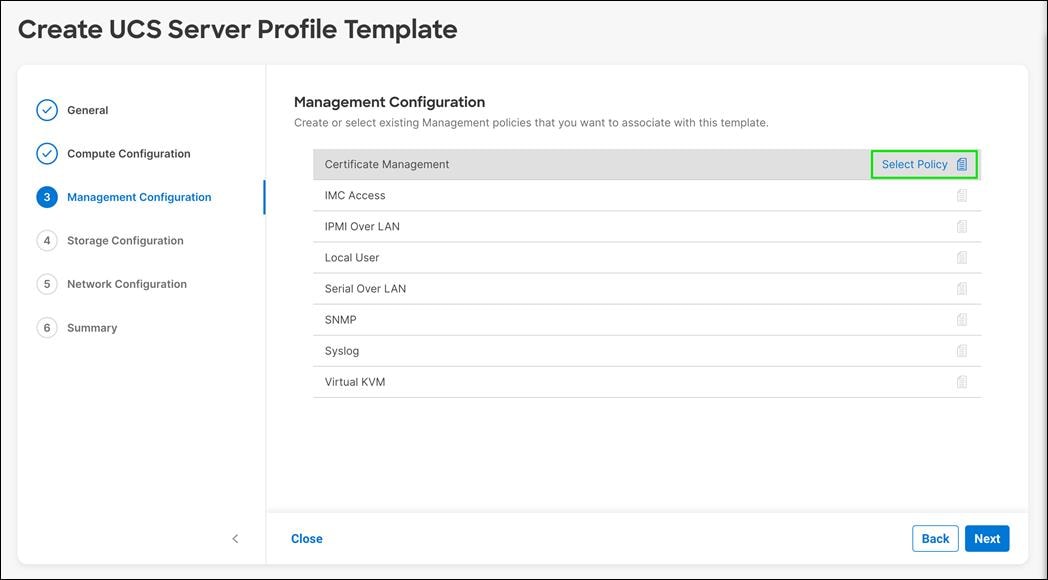Switch to the Network Configuration step

pos(126,283)
